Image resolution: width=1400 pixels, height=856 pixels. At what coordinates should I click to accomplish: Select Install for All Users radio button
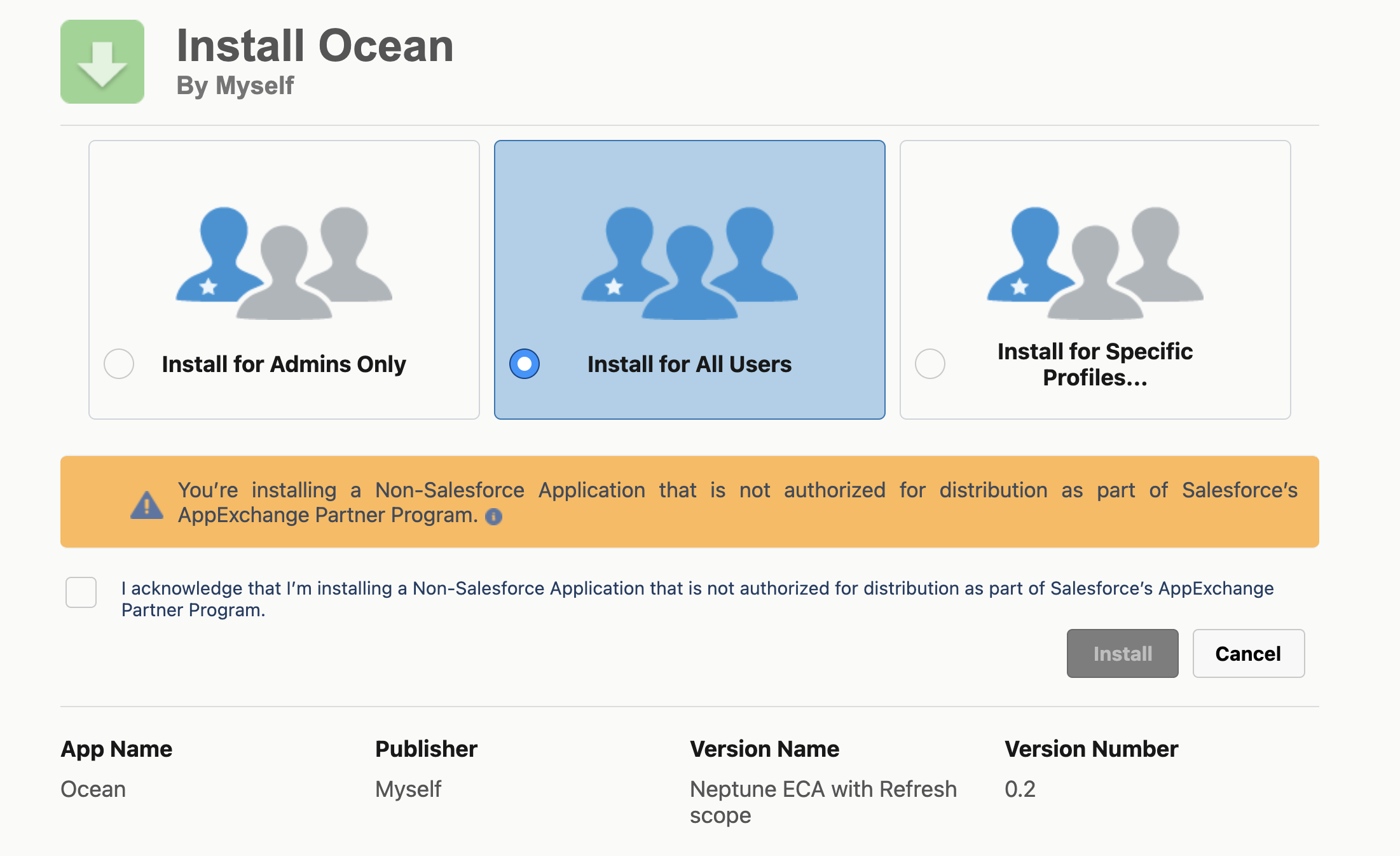(x=525, y=364)
